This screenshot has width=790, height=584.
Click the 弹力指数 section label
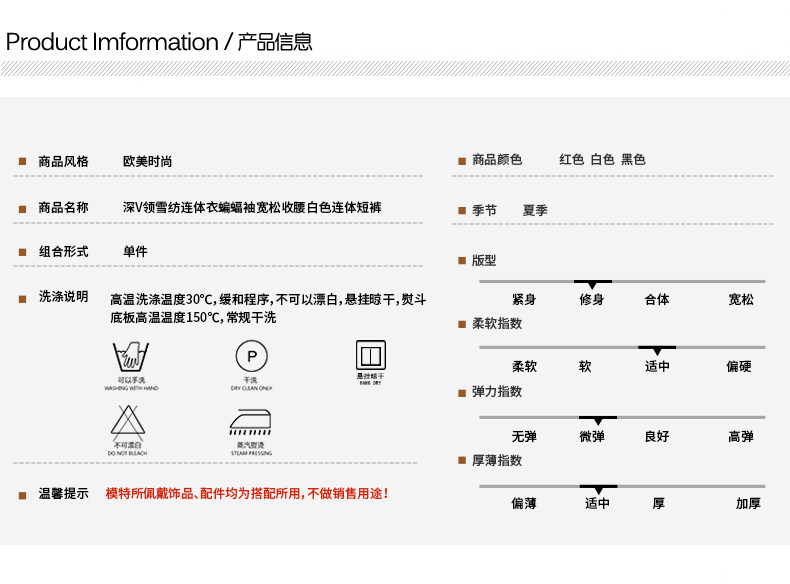coord(497,392)
